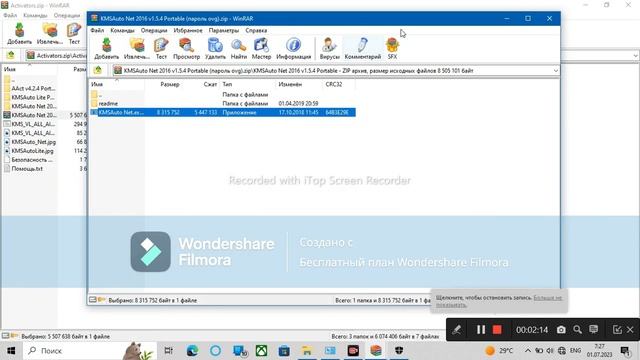Open the Справка menu

coord(256,31)
